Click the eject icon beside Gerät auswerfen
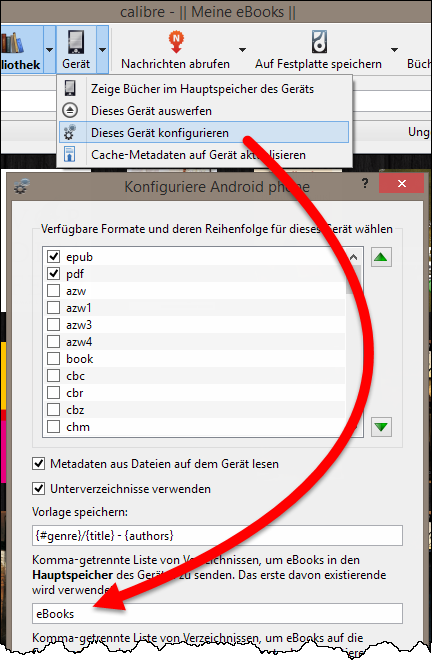This screenshot has width=432, height=668. (x=70, y=111)
